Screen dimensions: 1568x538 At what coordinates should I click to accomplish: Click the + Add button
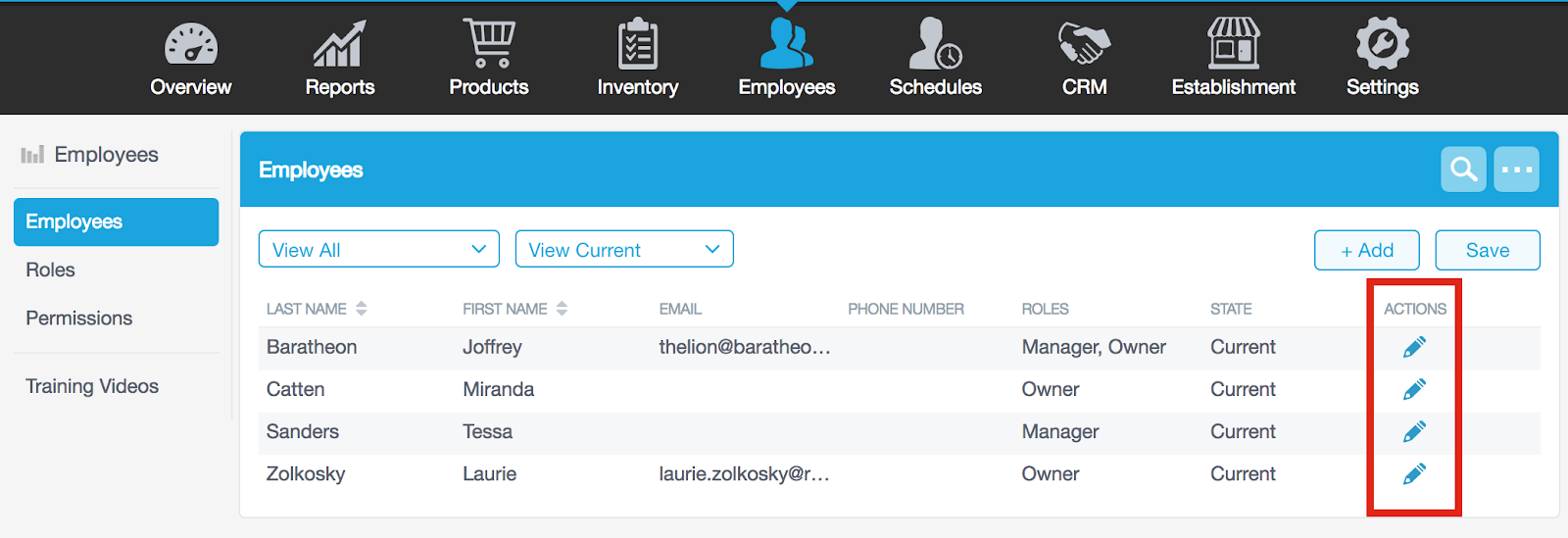[x=1367, y=250]
